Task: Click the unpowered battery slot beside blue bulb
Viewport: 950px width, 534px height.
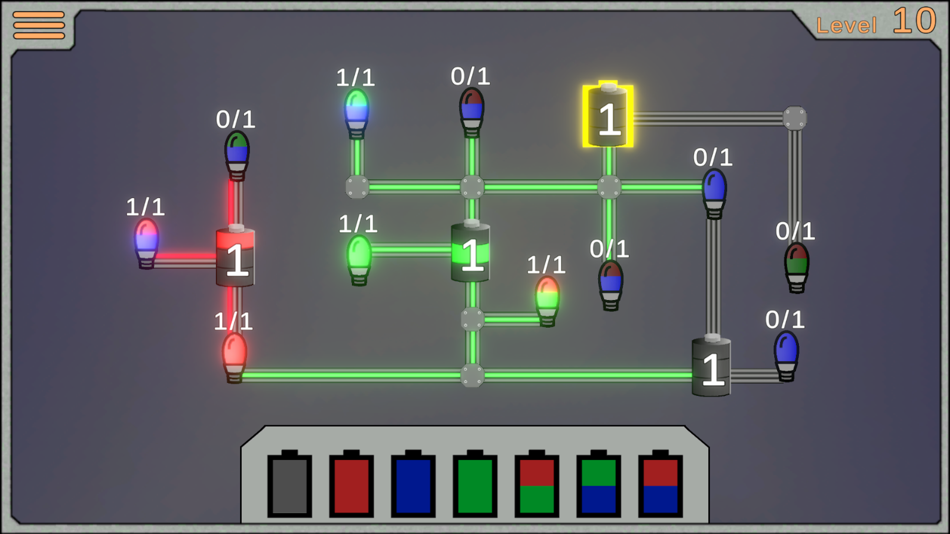Action: [711, 365]
